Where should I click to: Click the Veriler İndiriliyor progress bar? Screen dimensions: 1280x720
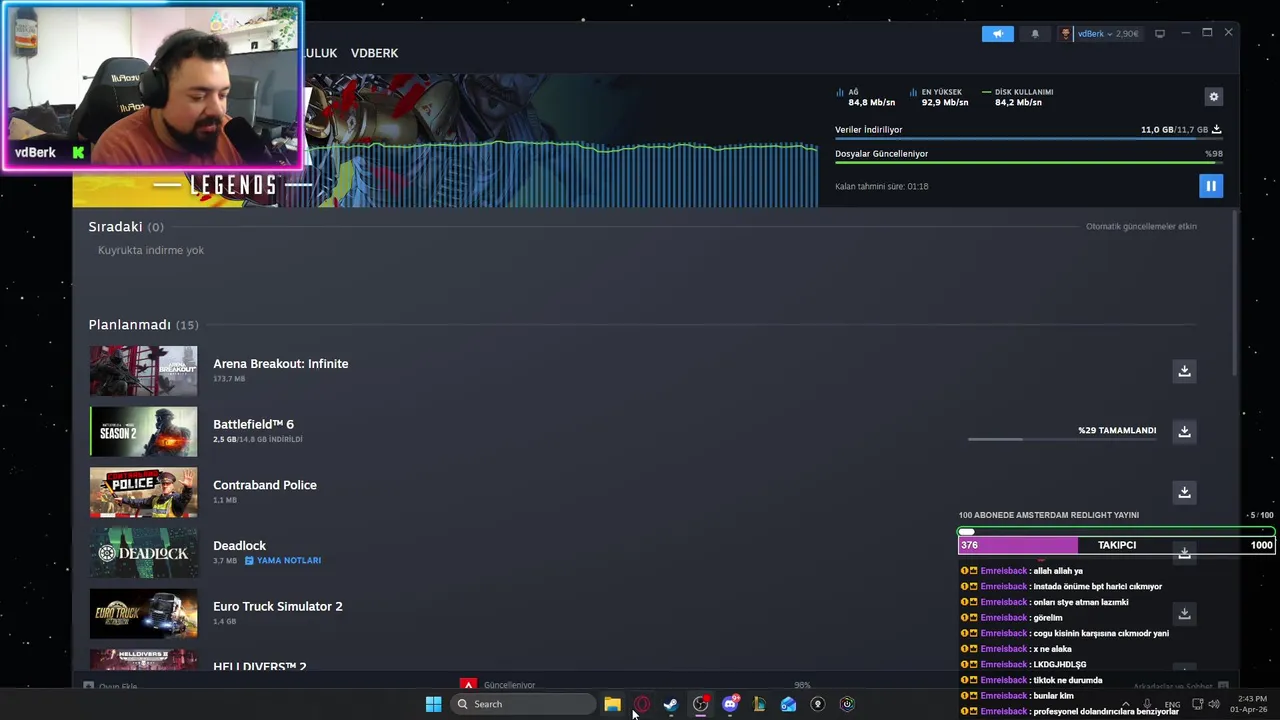[x=1029, y=139]
